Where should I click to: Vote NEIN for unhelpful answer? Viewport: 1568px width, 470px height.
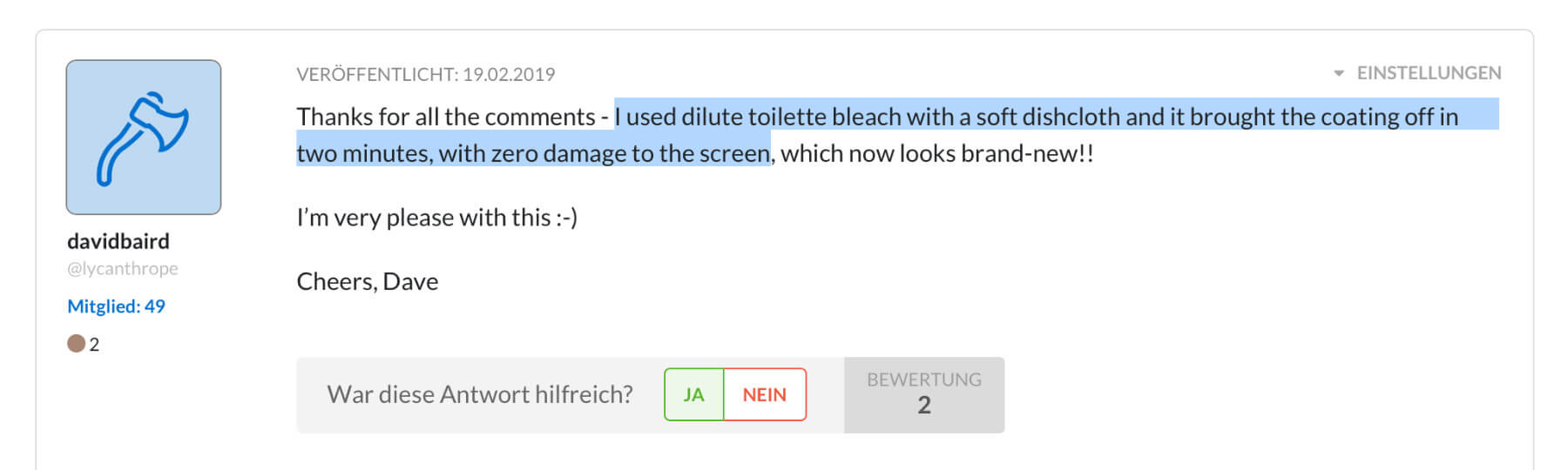coord(764,394)
